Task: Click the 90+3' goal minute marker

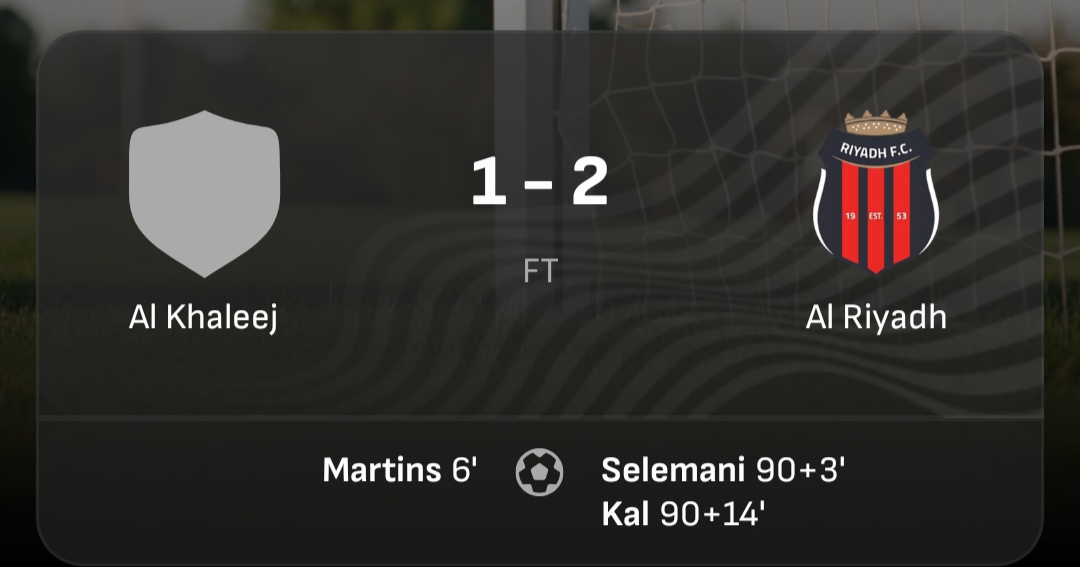Action: pos(800,471)
